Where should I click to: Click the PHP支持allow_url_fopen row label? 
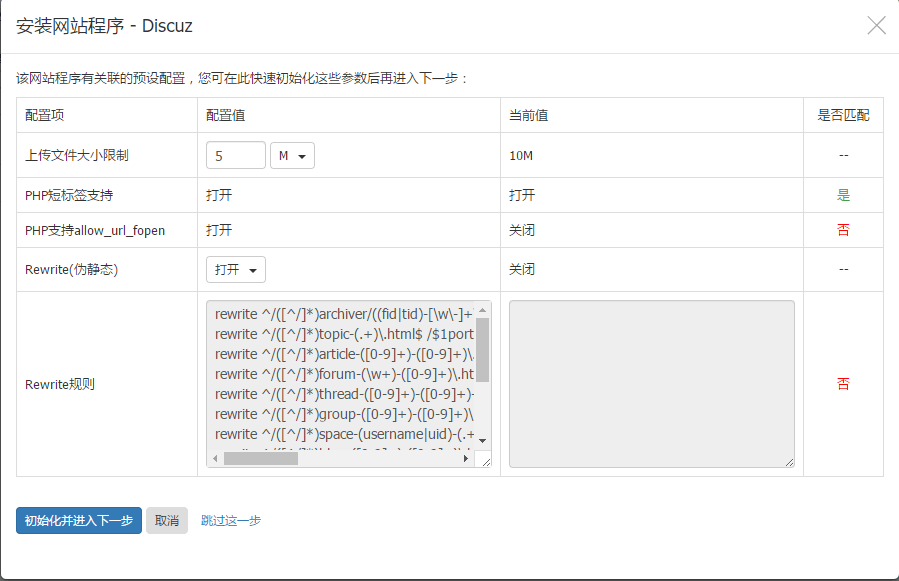(95, 231)
